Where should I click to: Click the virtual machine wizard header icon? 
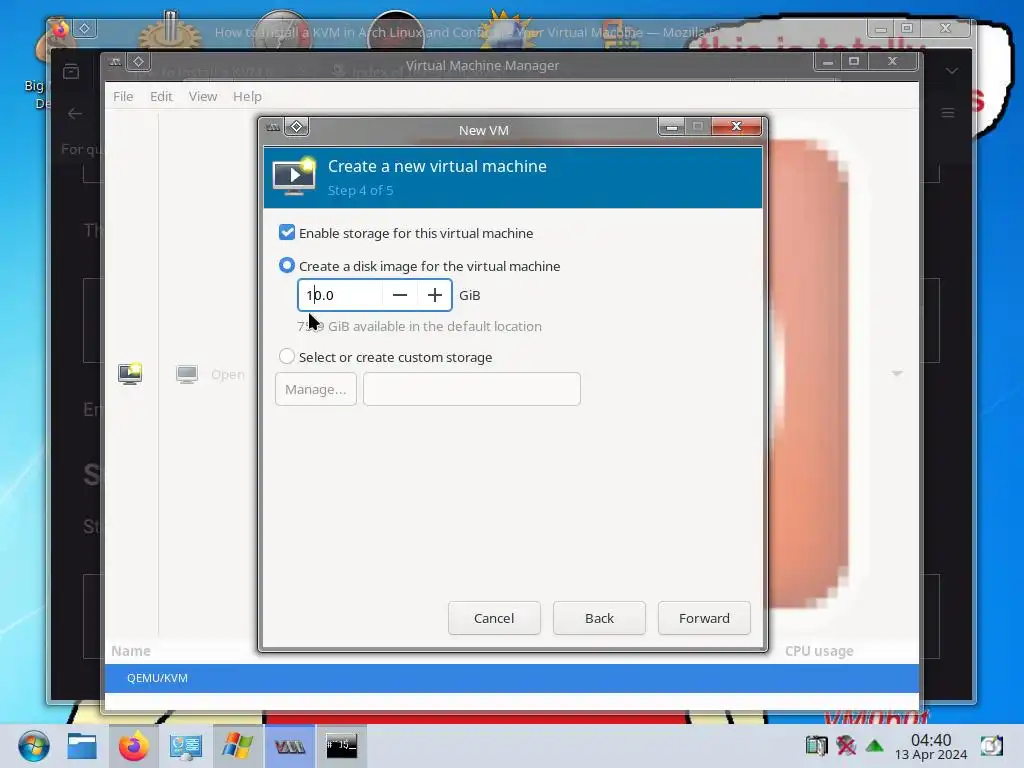tap(294, 176)
